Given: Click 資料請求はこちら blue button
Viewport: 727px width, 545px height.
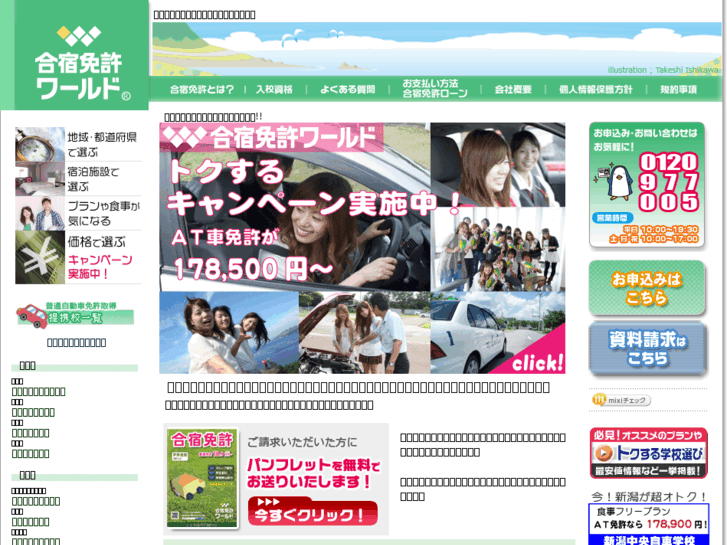Looking at the screenshot, I should coord(648,349).
